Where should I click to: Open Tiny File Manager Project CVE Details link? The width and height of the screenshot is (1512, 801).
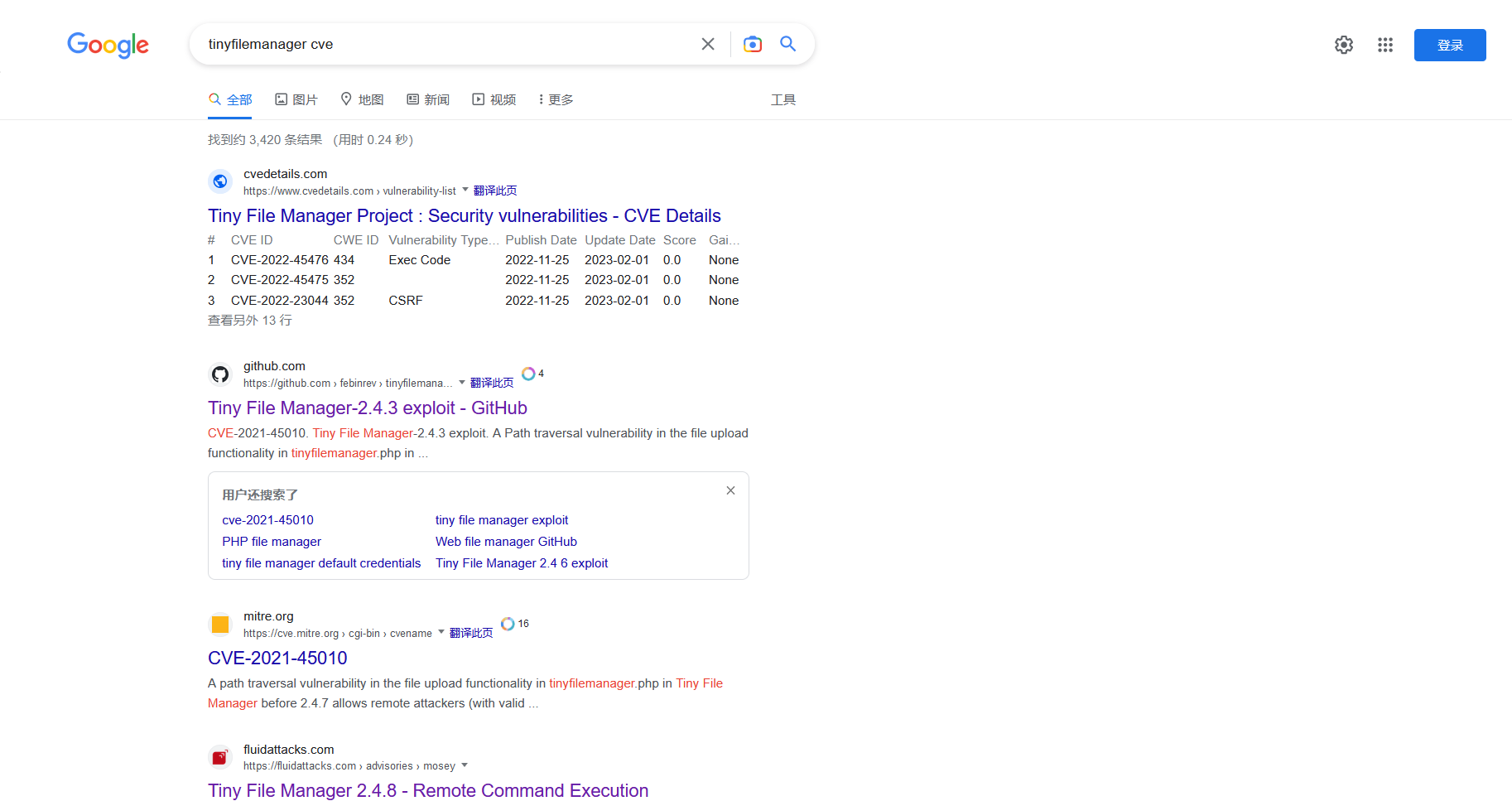tap(465, 215)
